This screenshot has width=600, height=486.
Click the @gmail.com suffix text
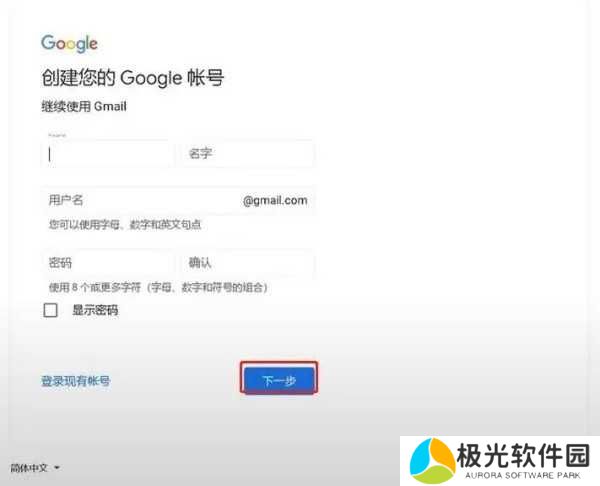pos(275,200)
